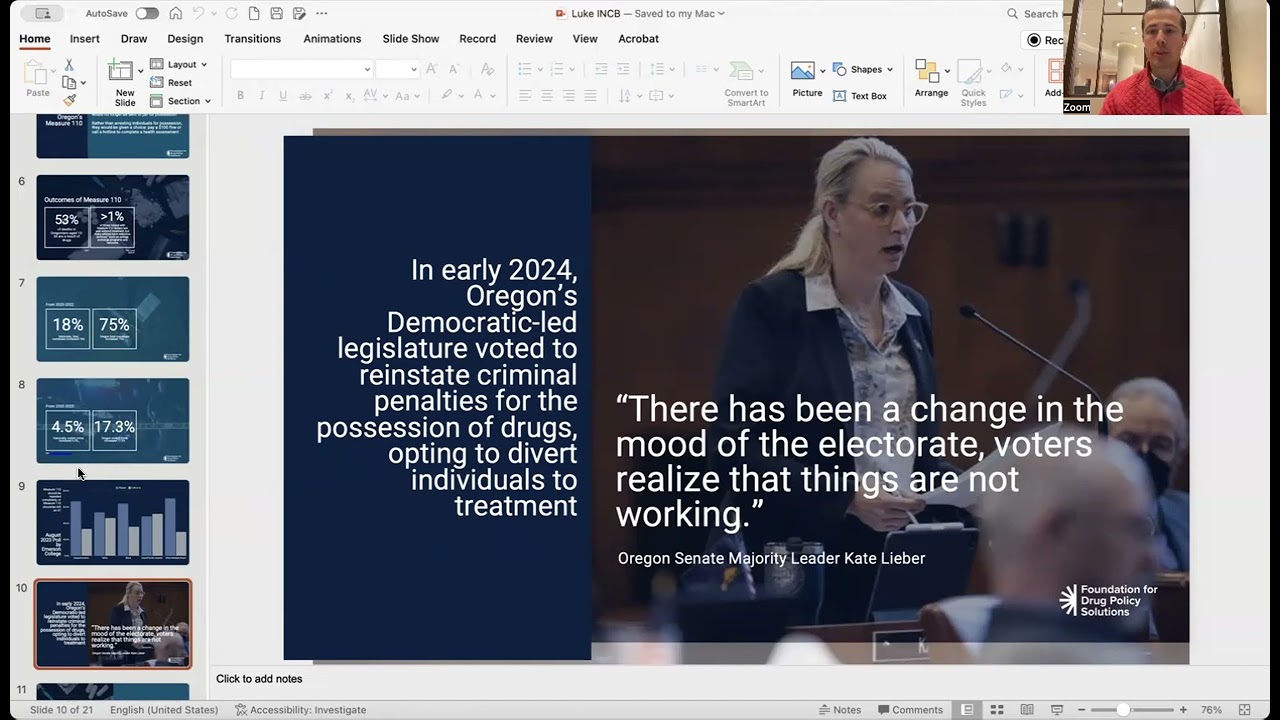Screen dimensions: 1280x720
Task: Select Normal view in status bar
Action: point(967,710)
